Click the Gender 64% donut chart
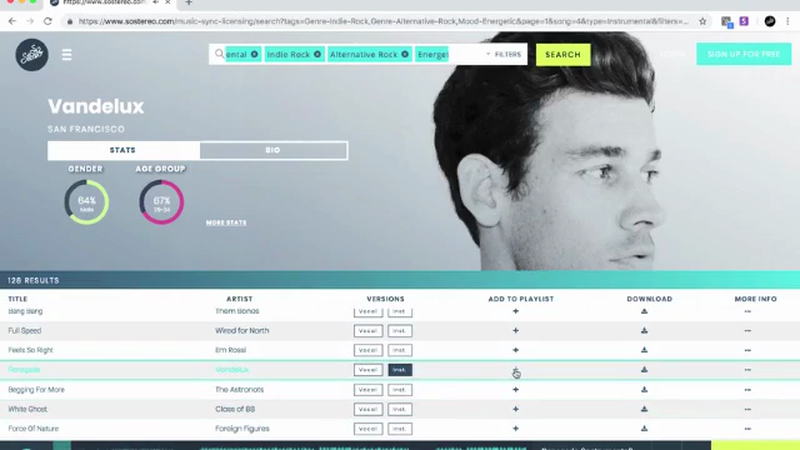Viewport: 800px width, 450px height. pos(86,202)
